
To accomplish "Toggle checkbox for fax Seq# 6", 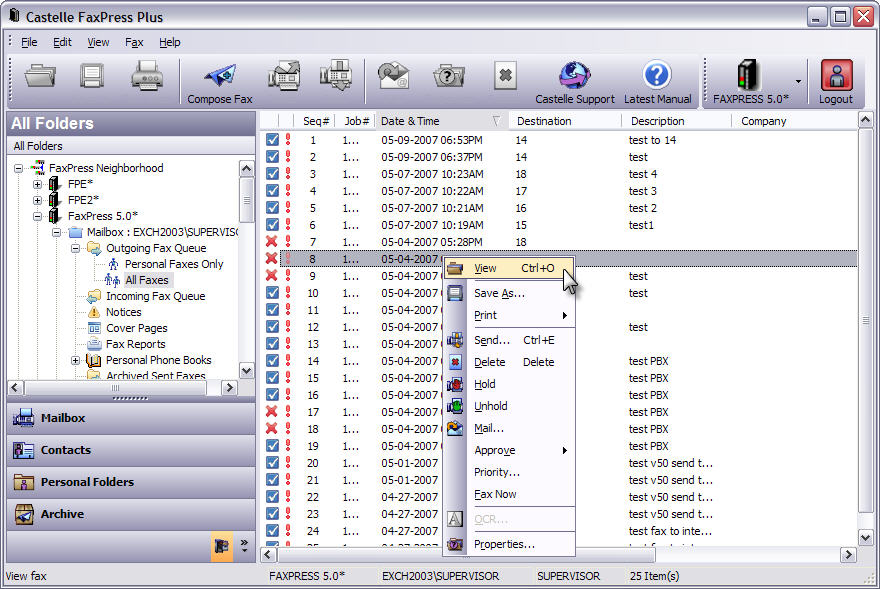I will [x=272, y=225].
